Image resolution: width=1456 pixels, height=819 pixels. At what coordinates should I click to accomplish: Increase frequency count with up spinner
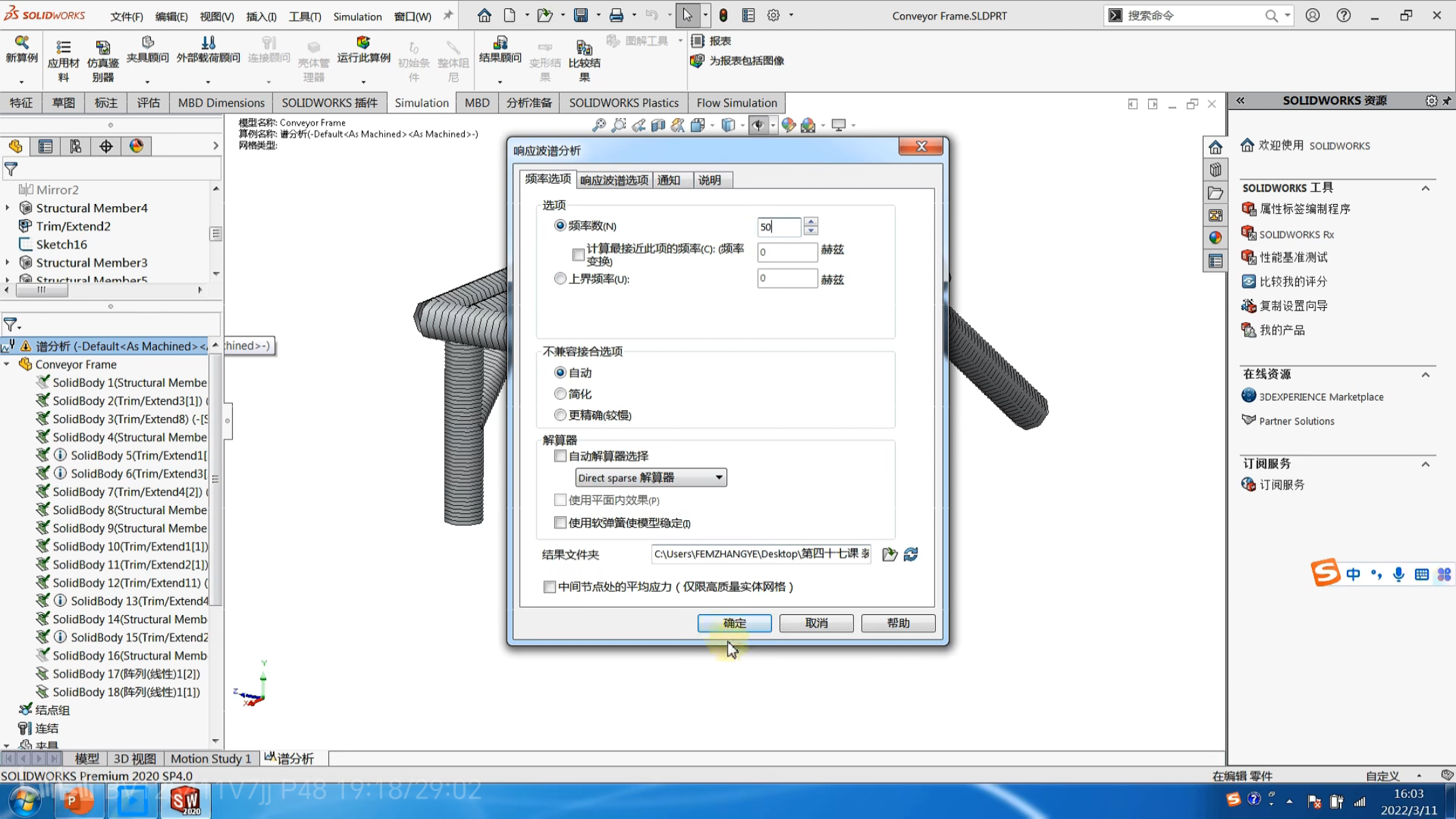pos(811,221)
